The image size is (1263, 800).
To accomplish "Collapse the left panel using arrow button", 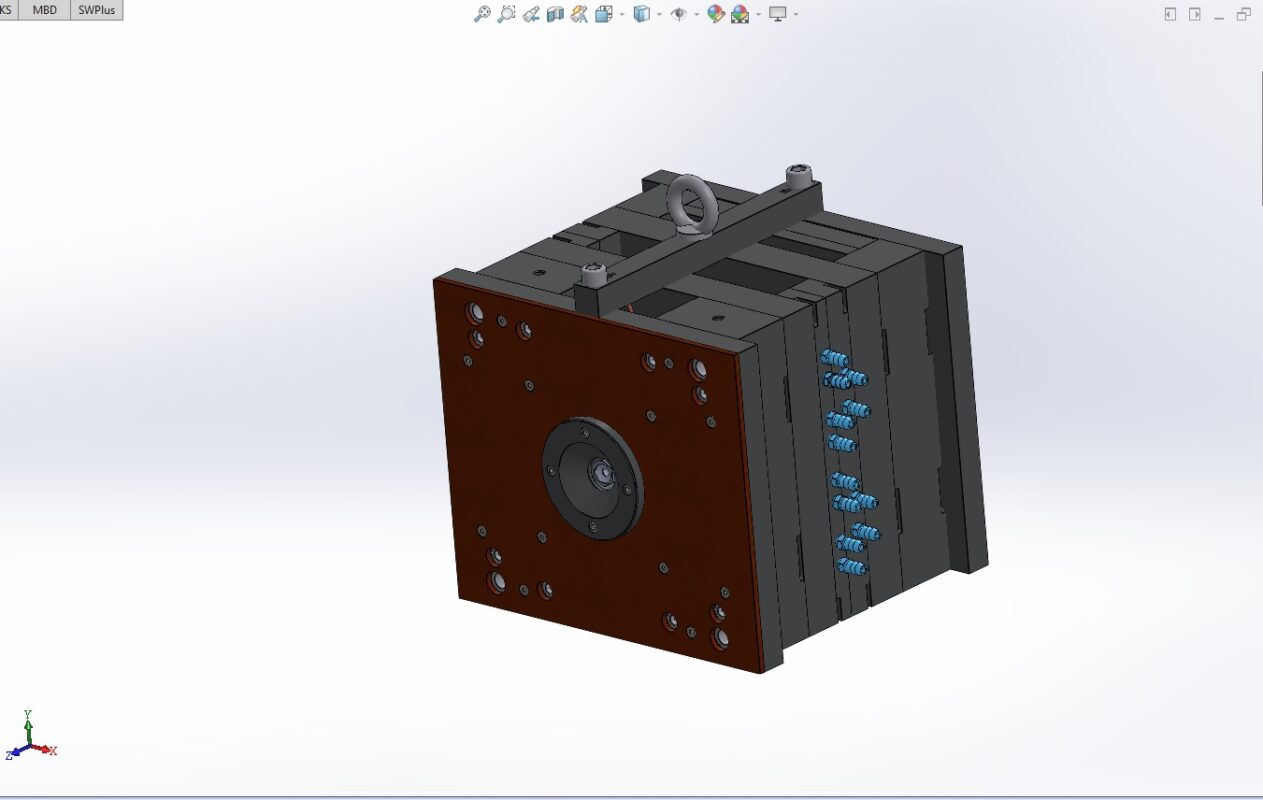I will click(1170, 14).
